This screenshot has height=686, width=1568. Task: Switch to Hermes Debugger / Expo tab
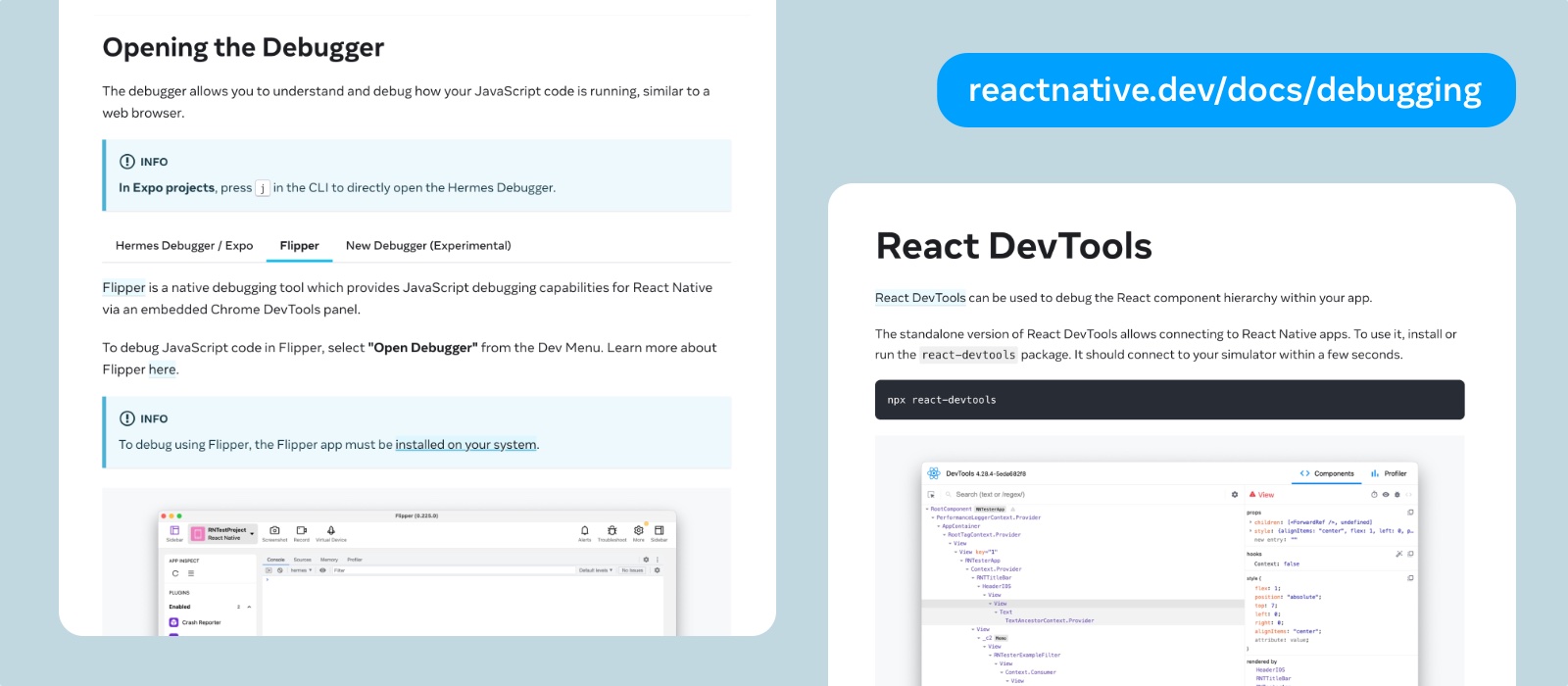[184, 246]
